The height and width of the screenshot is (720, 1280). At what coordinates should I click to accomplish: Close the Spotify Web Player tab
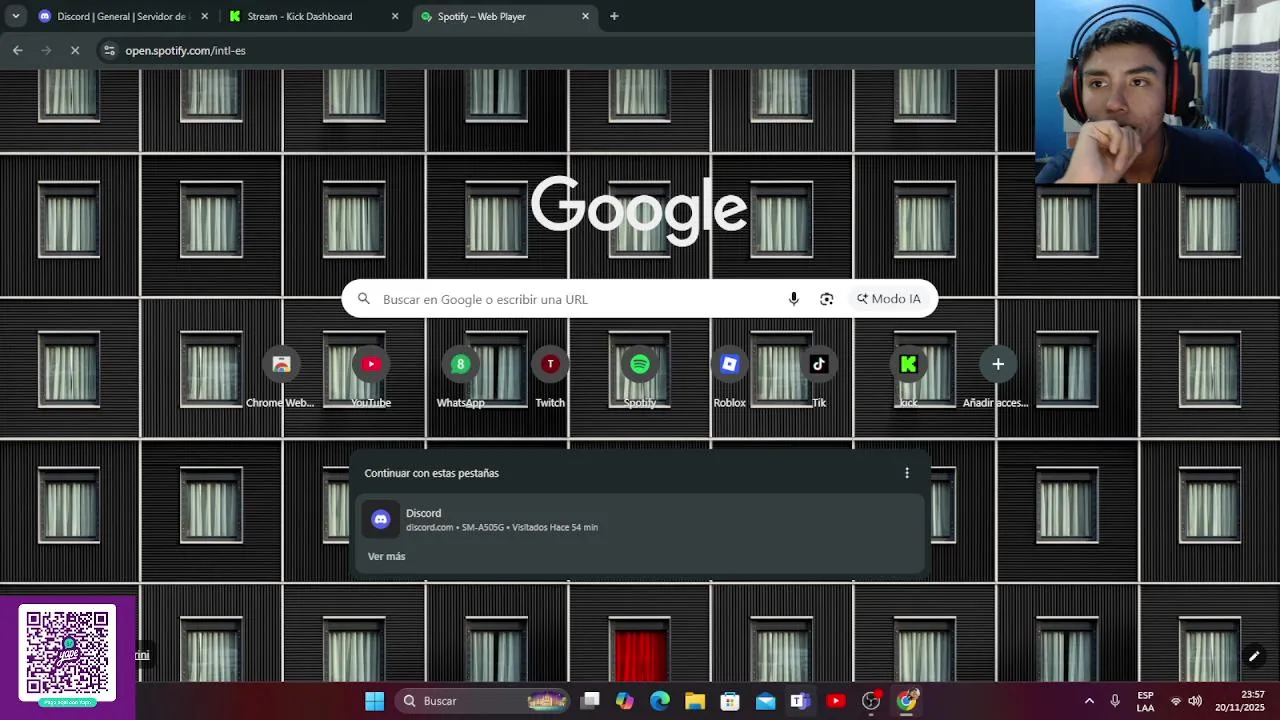click(x=586, y=16)
